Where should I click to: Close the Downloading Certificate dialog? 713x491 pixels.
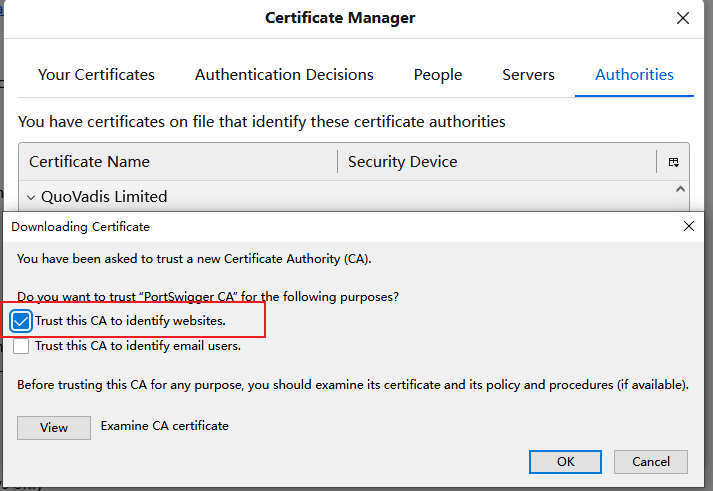coord(688,226)
